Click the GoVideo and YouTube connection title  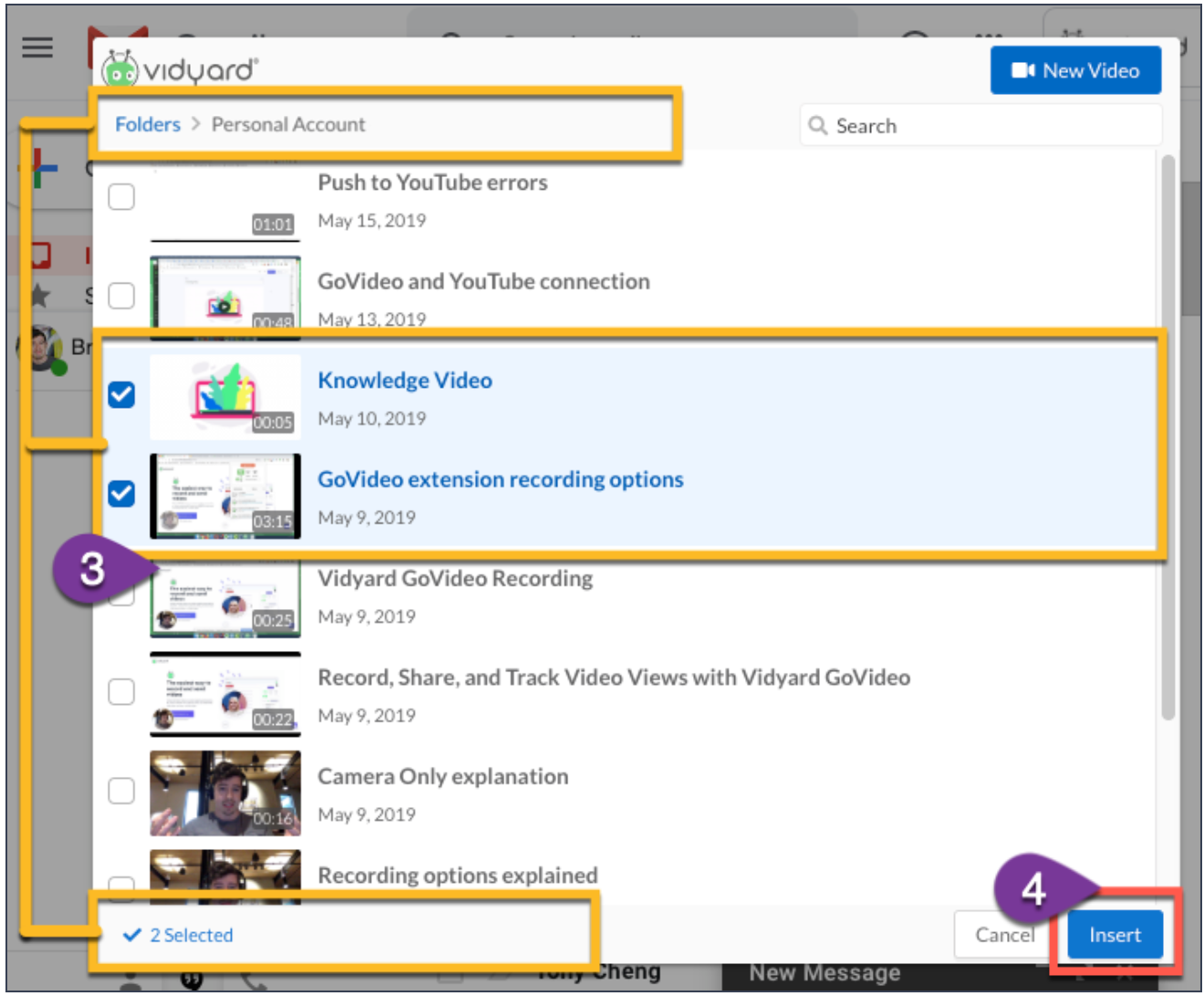click(483, 282)
